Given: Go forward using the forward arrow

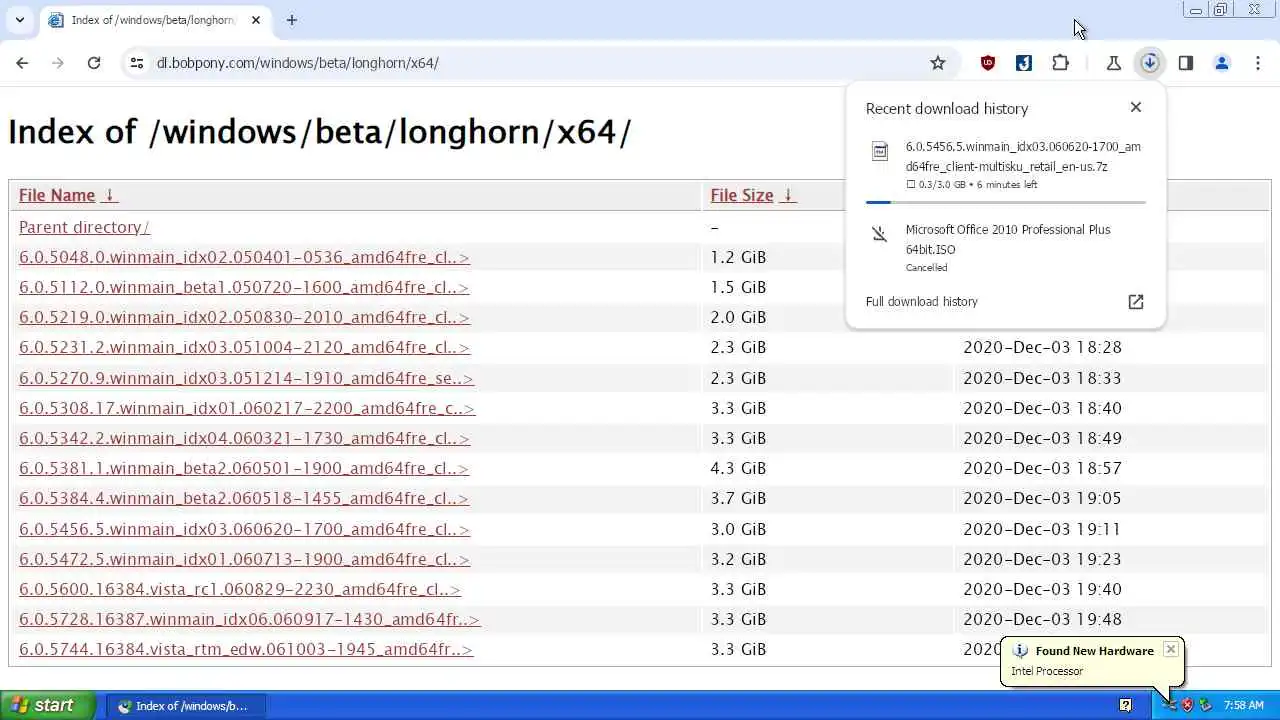Looking at the screenshot, I should tap(58, 63).
